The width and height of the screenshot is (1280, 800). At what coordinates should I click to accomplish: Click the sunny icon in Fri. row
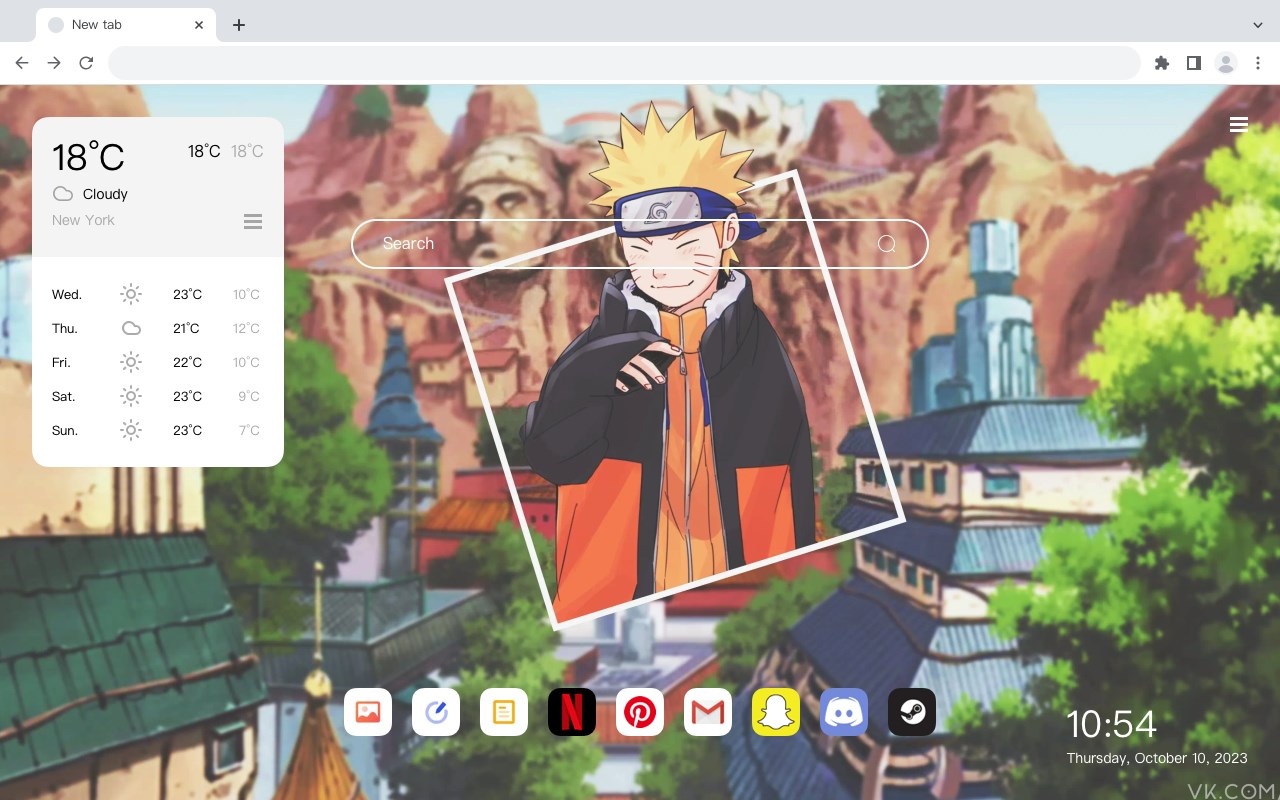click(131, 362)
